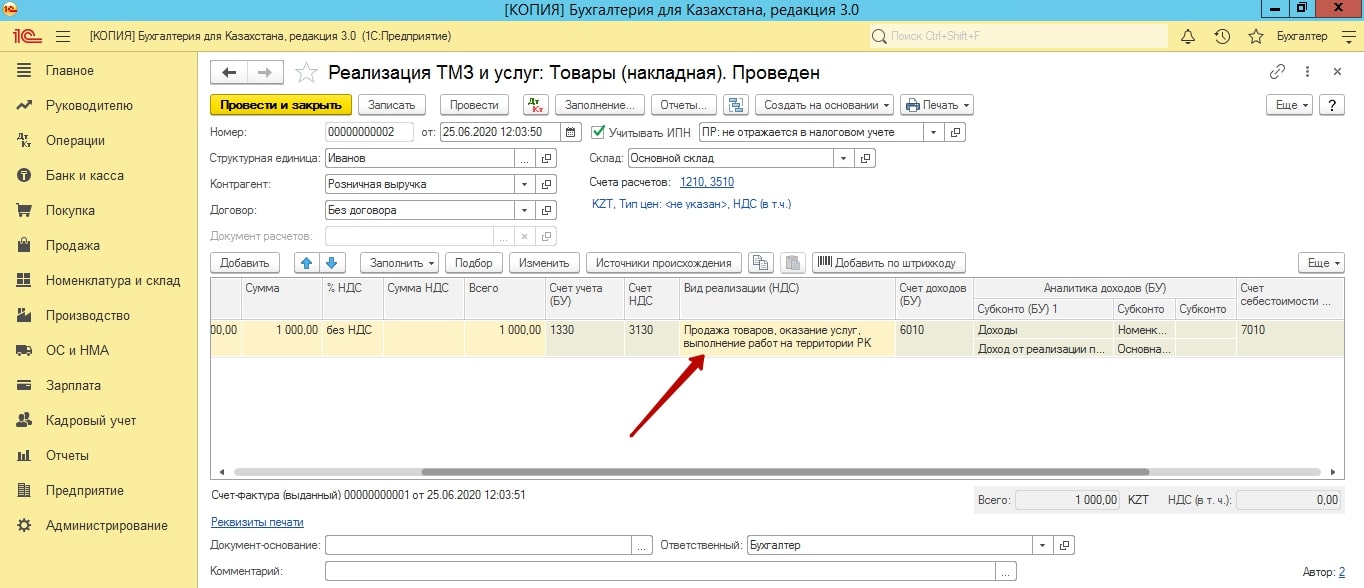Open the history clock icon
The height and width of the screenshot is (588, 1364).
coord(1222,36)
